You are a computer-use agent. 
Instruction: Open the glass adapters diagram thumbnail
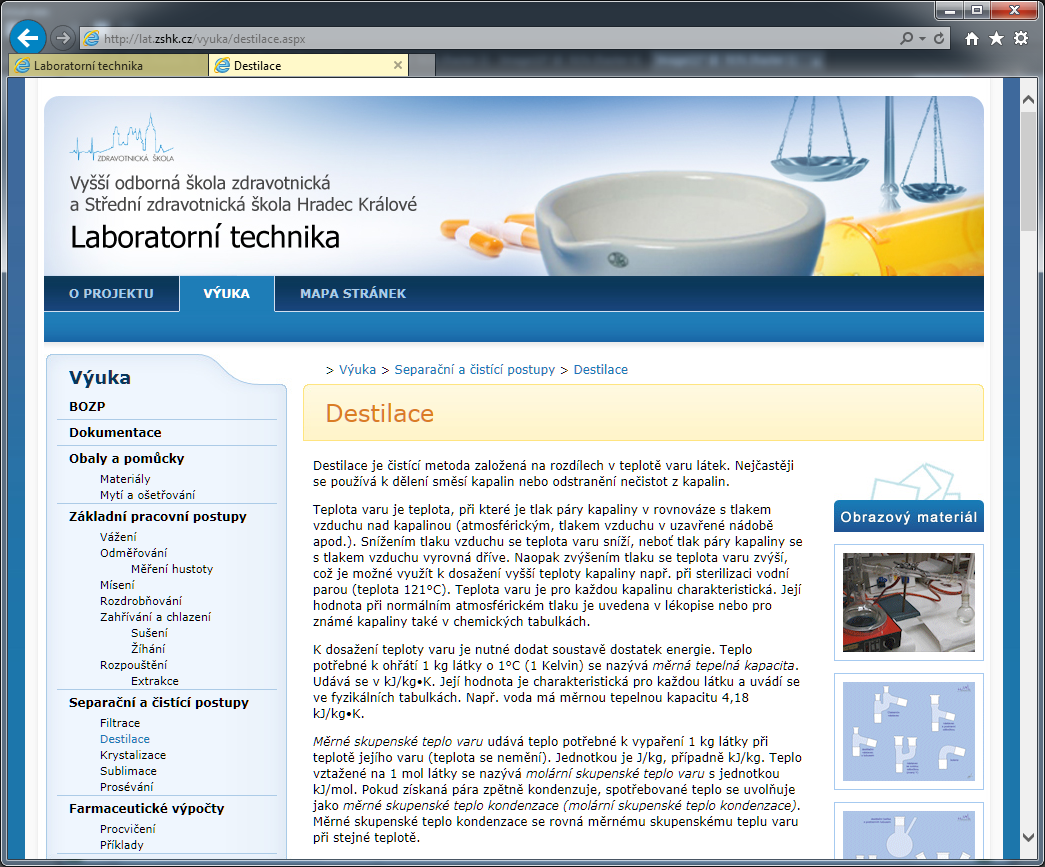908,731
